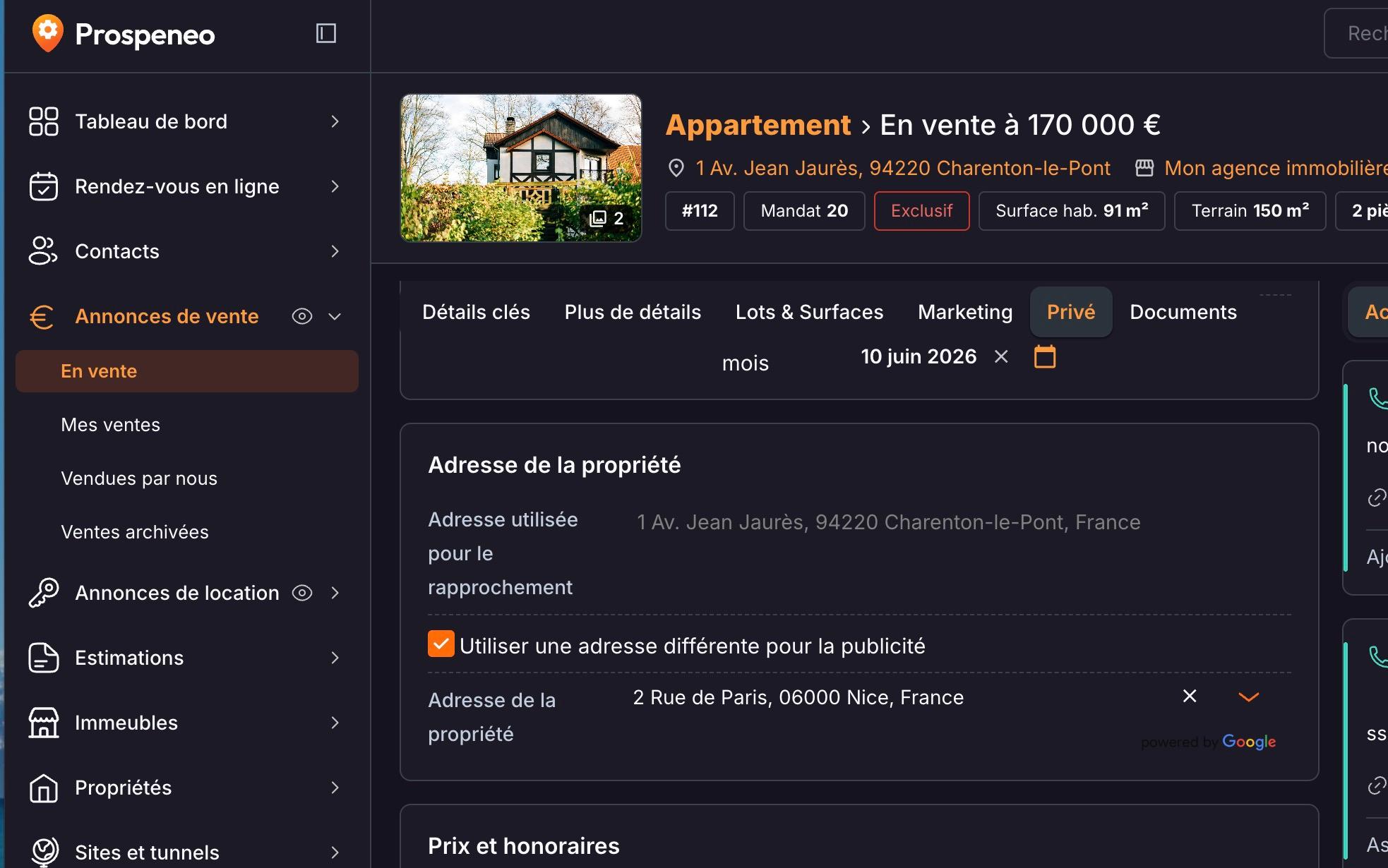Viewport: 1388px width, 868px height.
Task: Click the Appartement breadcrumb link
Action: pos(758,125)
